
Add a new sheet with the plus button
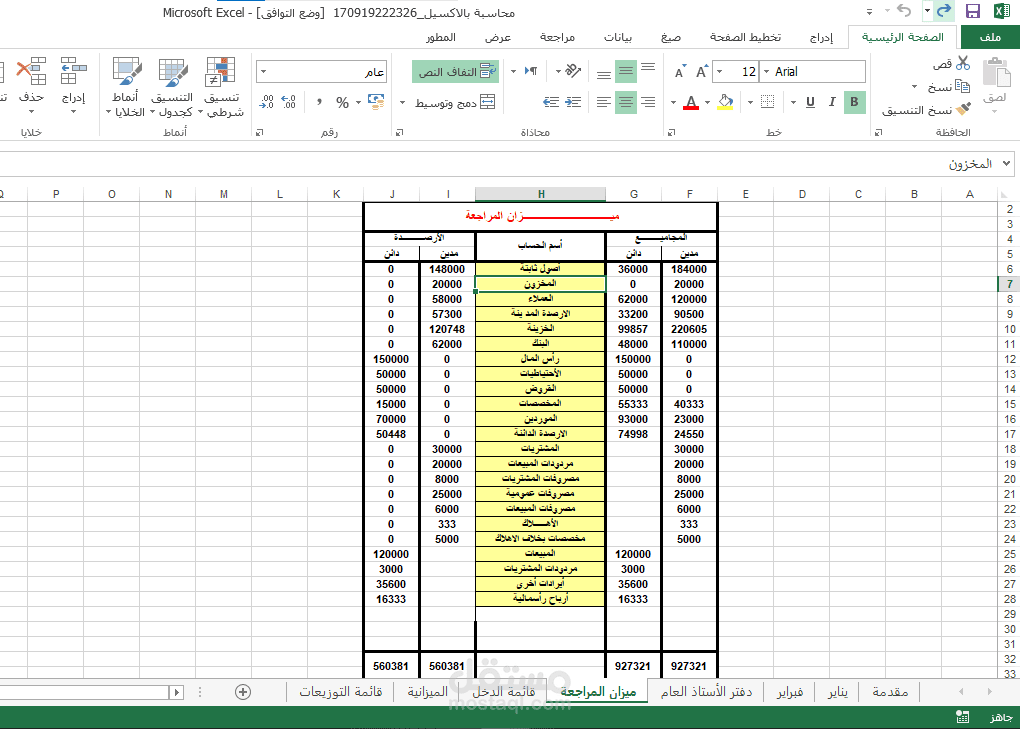(x=243, y=692)
